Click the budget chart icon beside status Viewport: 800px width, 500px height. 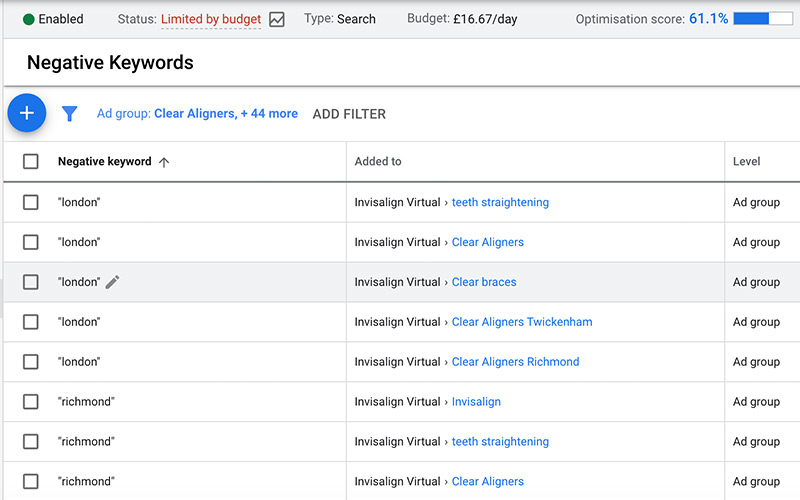pyautogui.click(x=277, y=19)
